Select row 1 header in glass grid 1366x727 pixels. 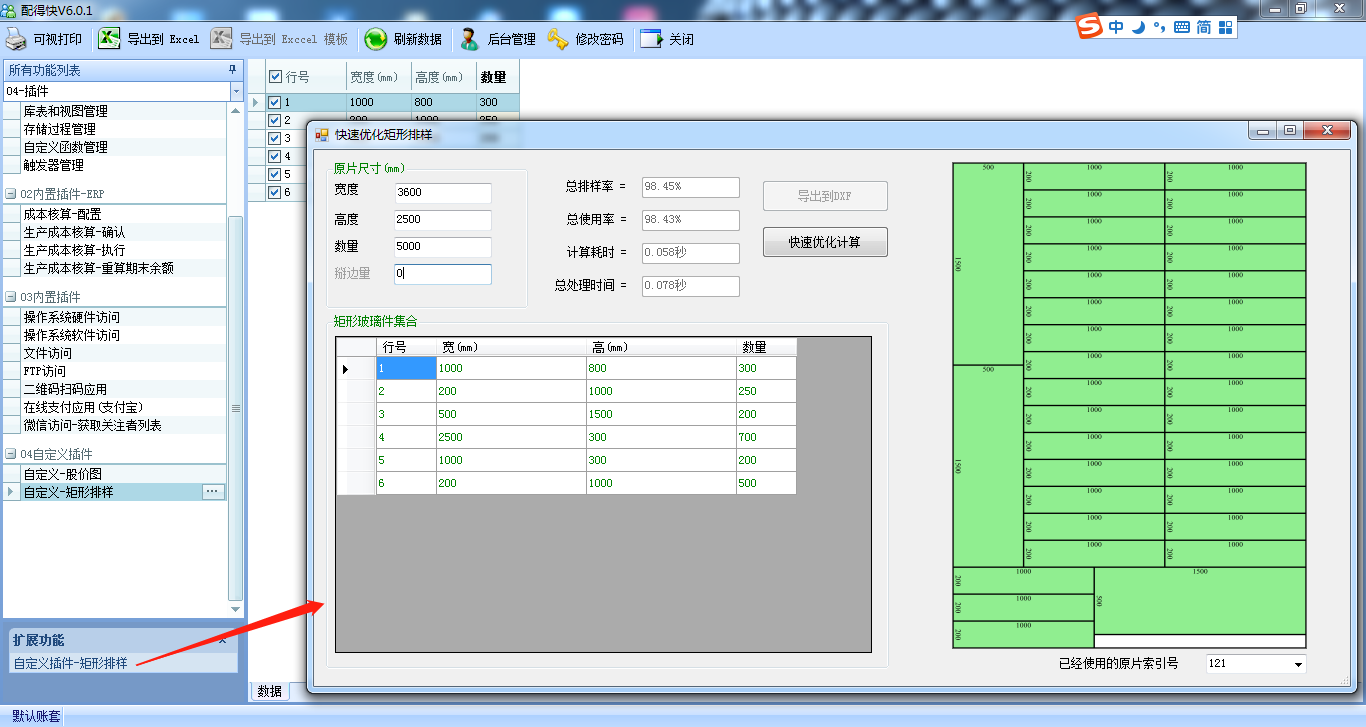click(356, 368)
